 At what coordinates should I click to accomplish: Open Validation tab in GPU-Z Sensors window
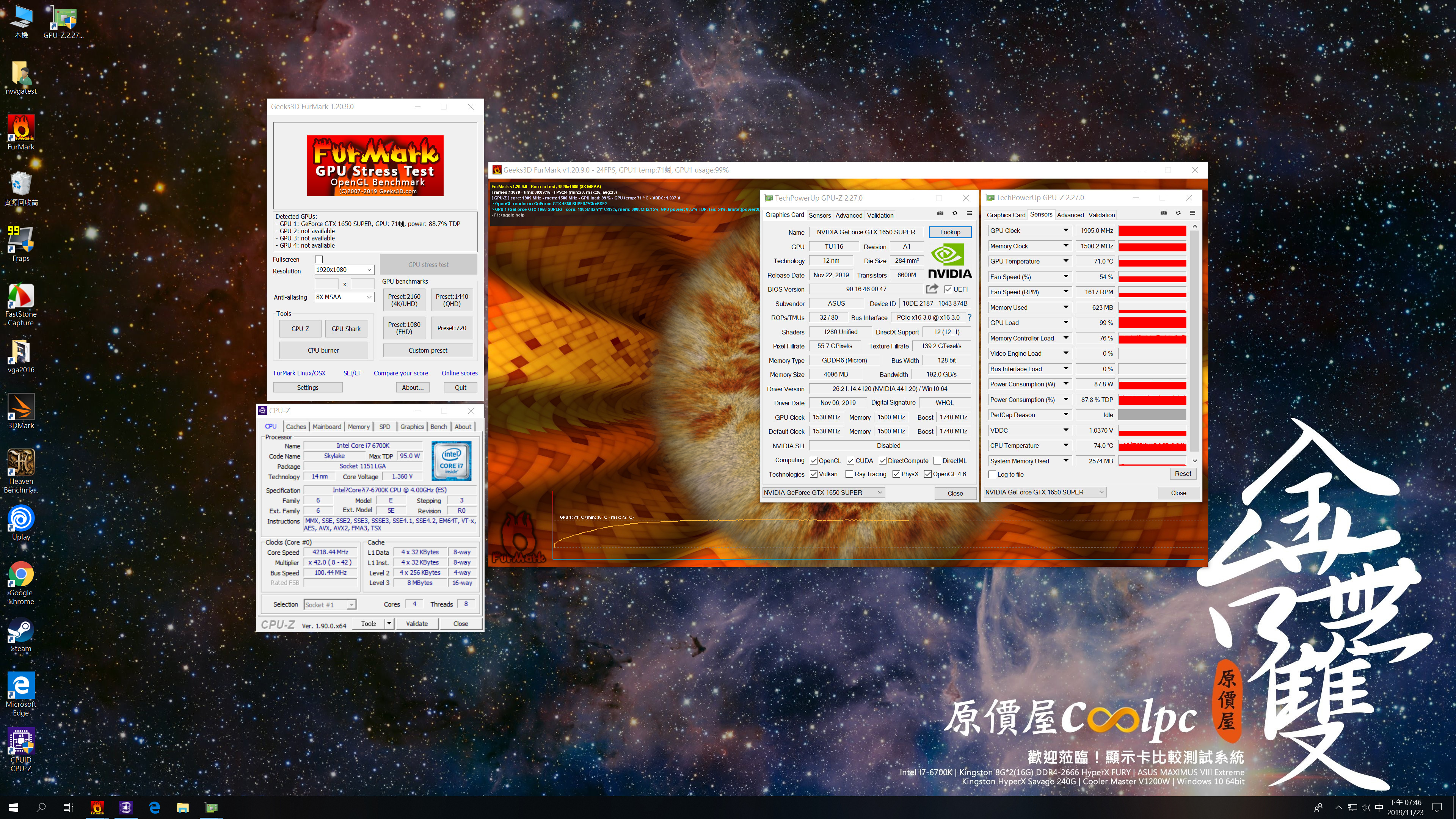pyautogui.click(x=1101, y=215)
